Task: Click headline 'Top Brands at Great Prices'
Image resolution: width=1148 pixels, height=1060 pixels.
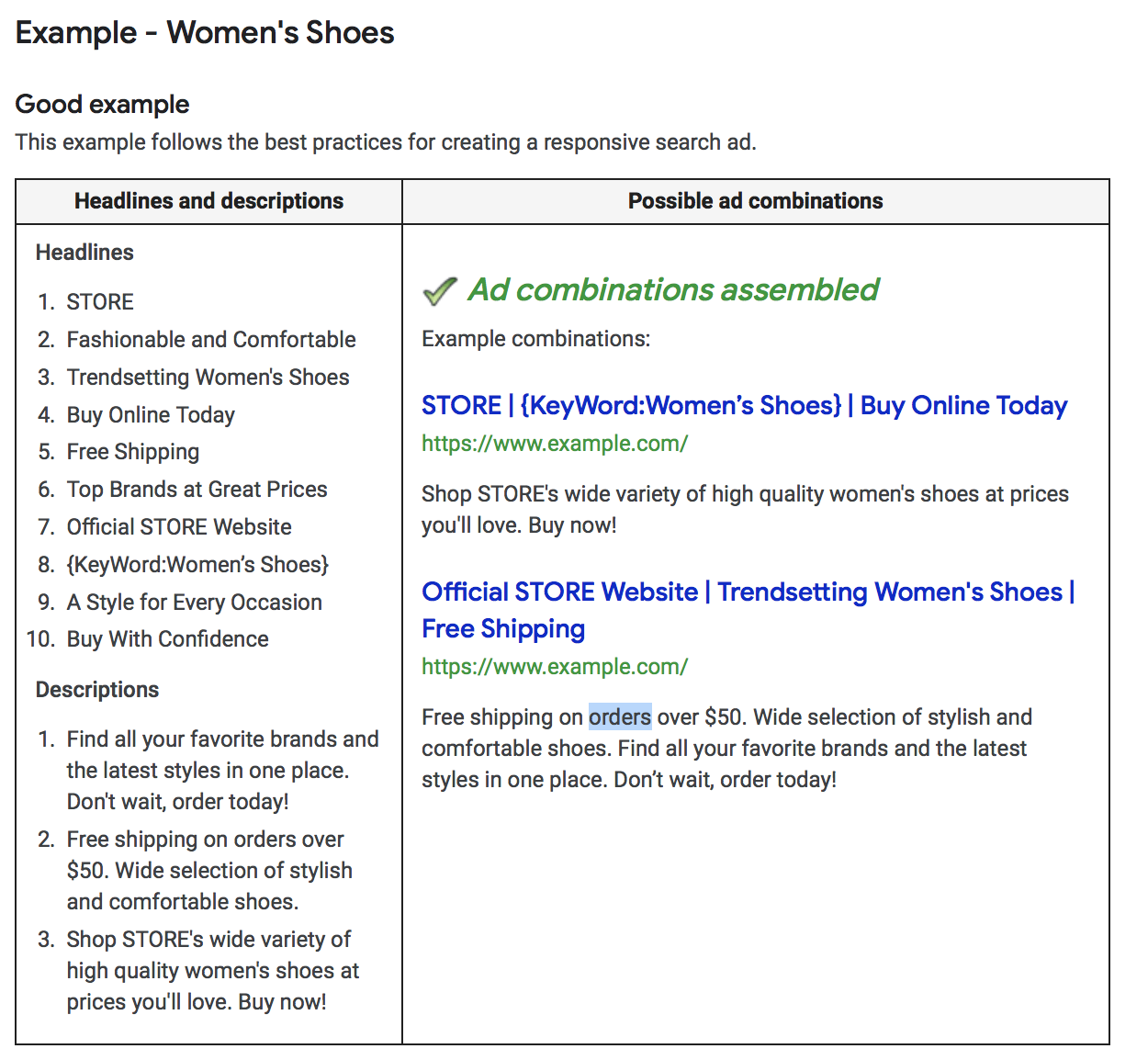Action: (x=197, y=490)
